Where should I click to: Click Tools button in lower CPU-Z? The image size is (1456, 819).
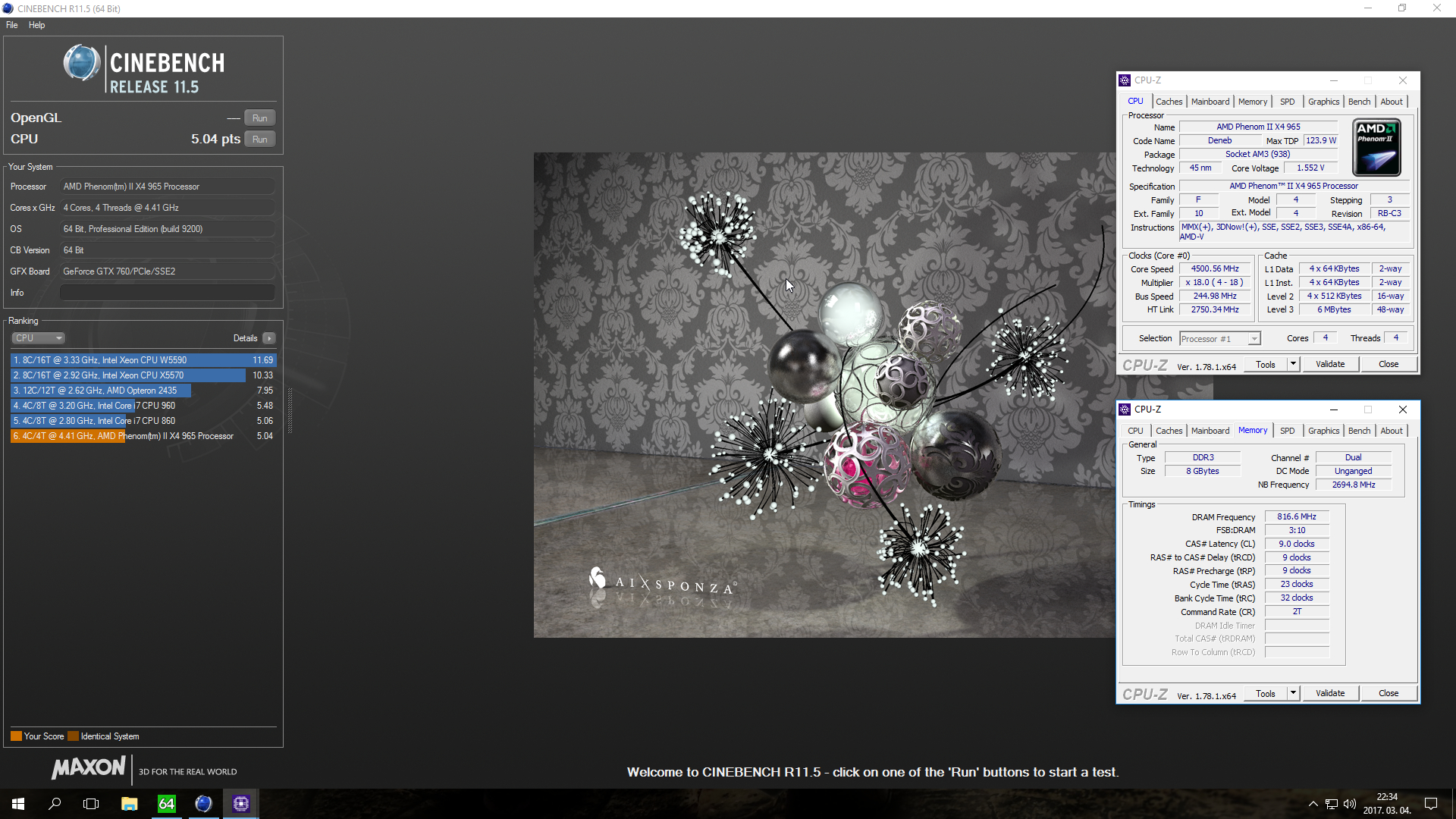tap(1266, 694)
